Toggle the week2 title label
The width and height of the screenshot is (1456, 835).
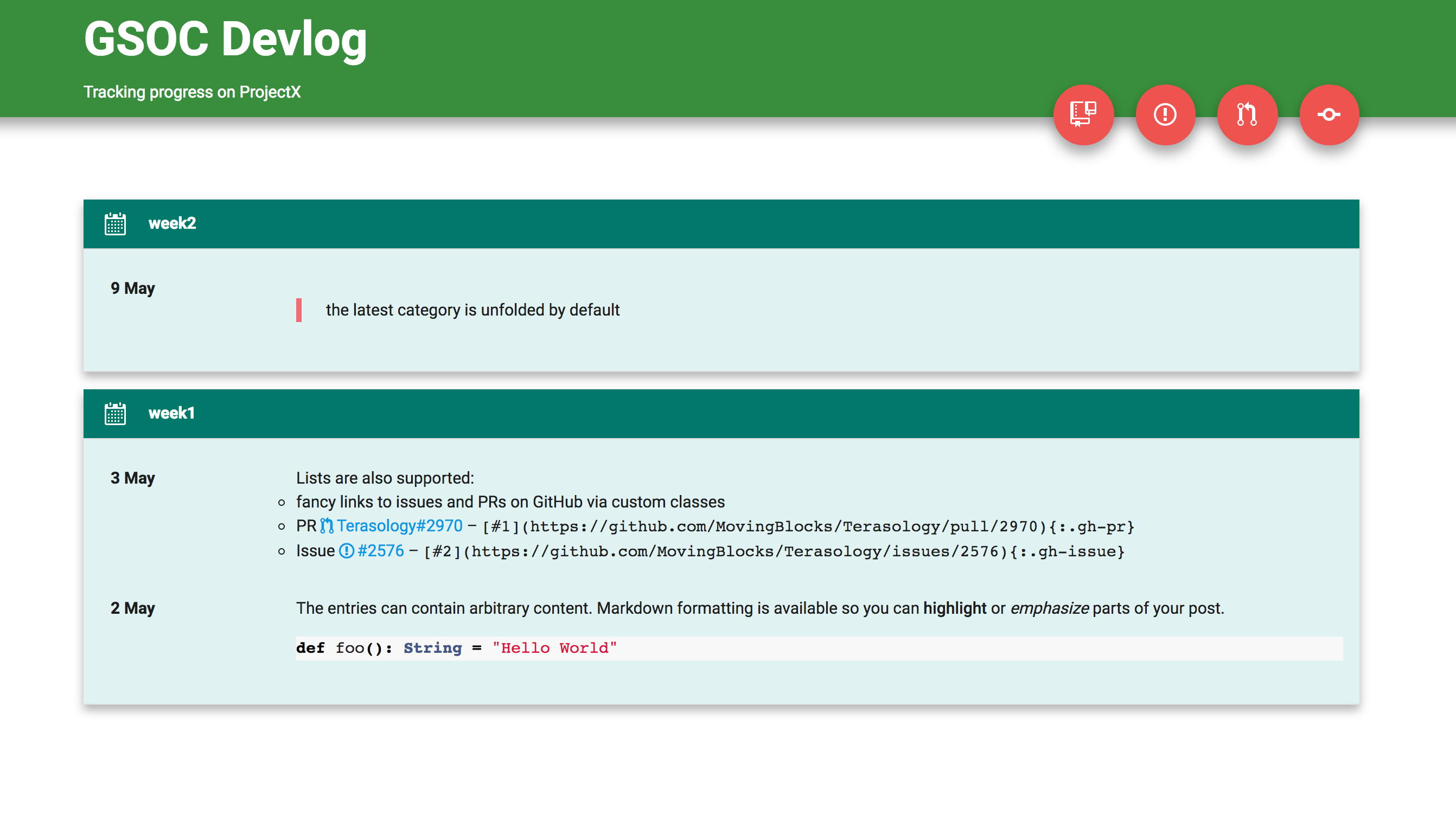[172, 223]
